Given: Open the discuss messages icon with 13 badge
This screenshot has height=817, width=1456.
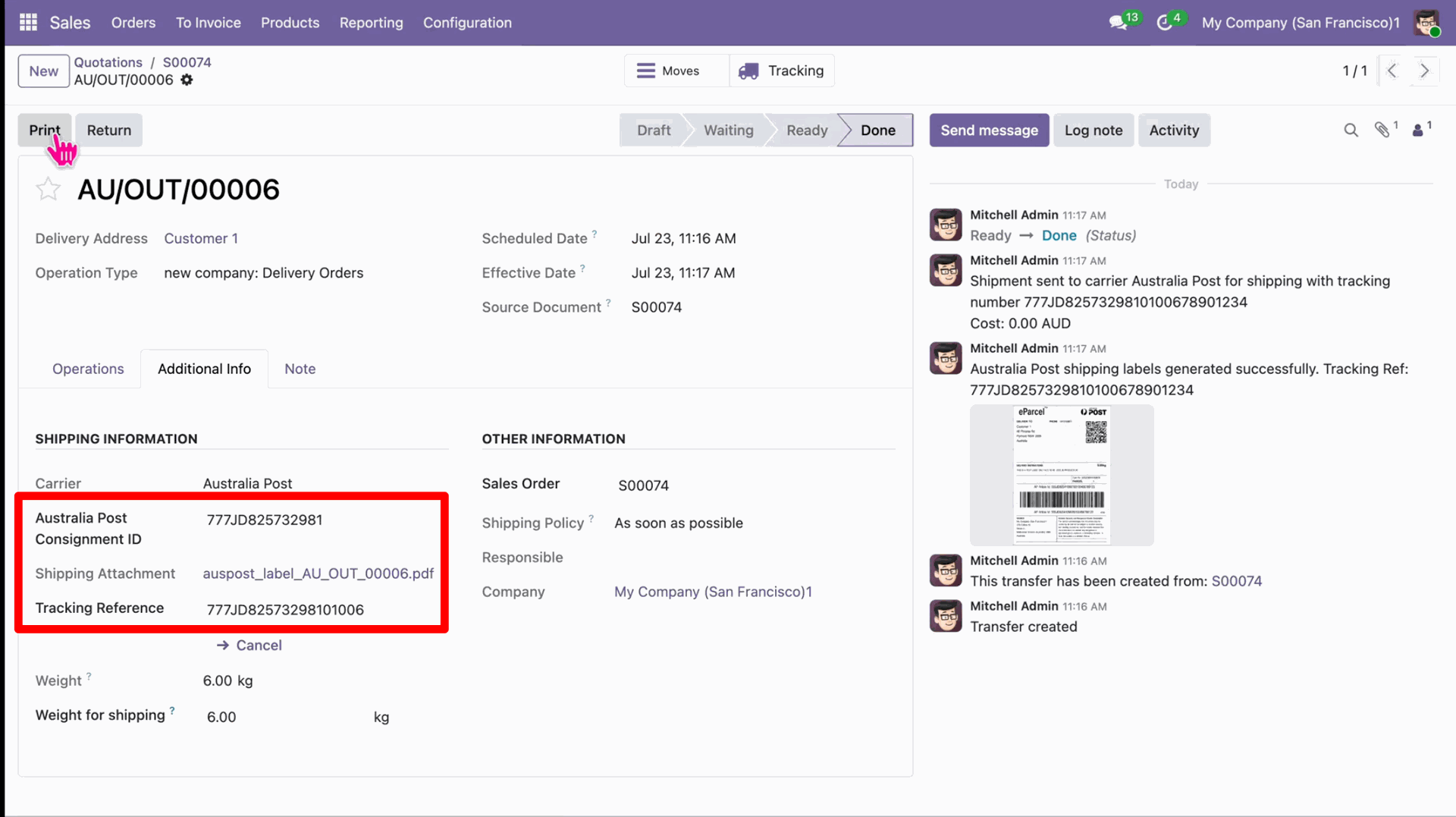Looking at the screenshot, I should pos(1119,23).
